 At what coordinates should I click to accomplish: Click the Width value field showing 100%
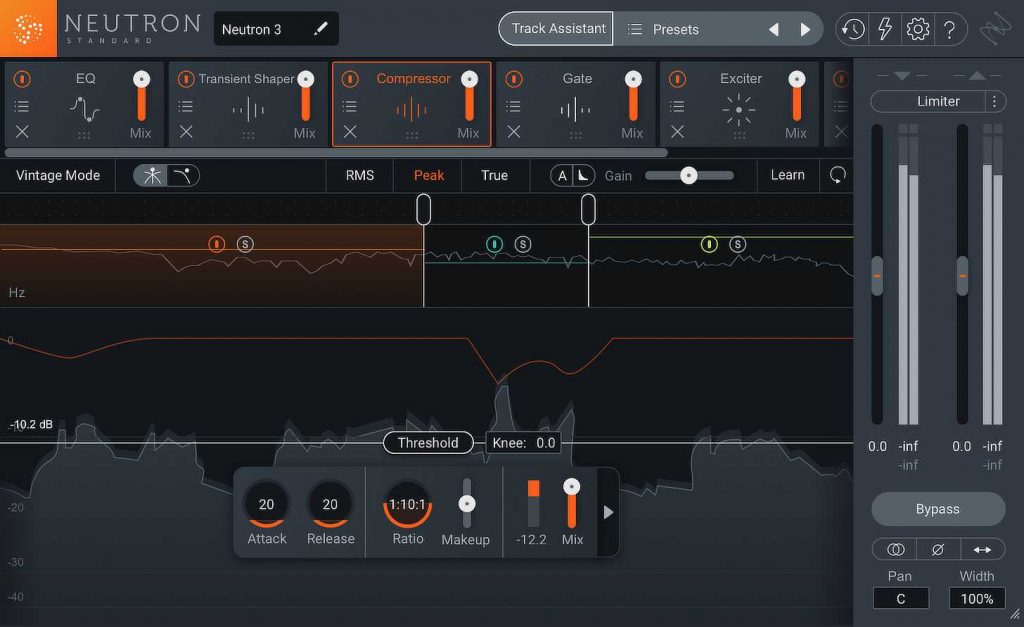(x=976, y=598)
